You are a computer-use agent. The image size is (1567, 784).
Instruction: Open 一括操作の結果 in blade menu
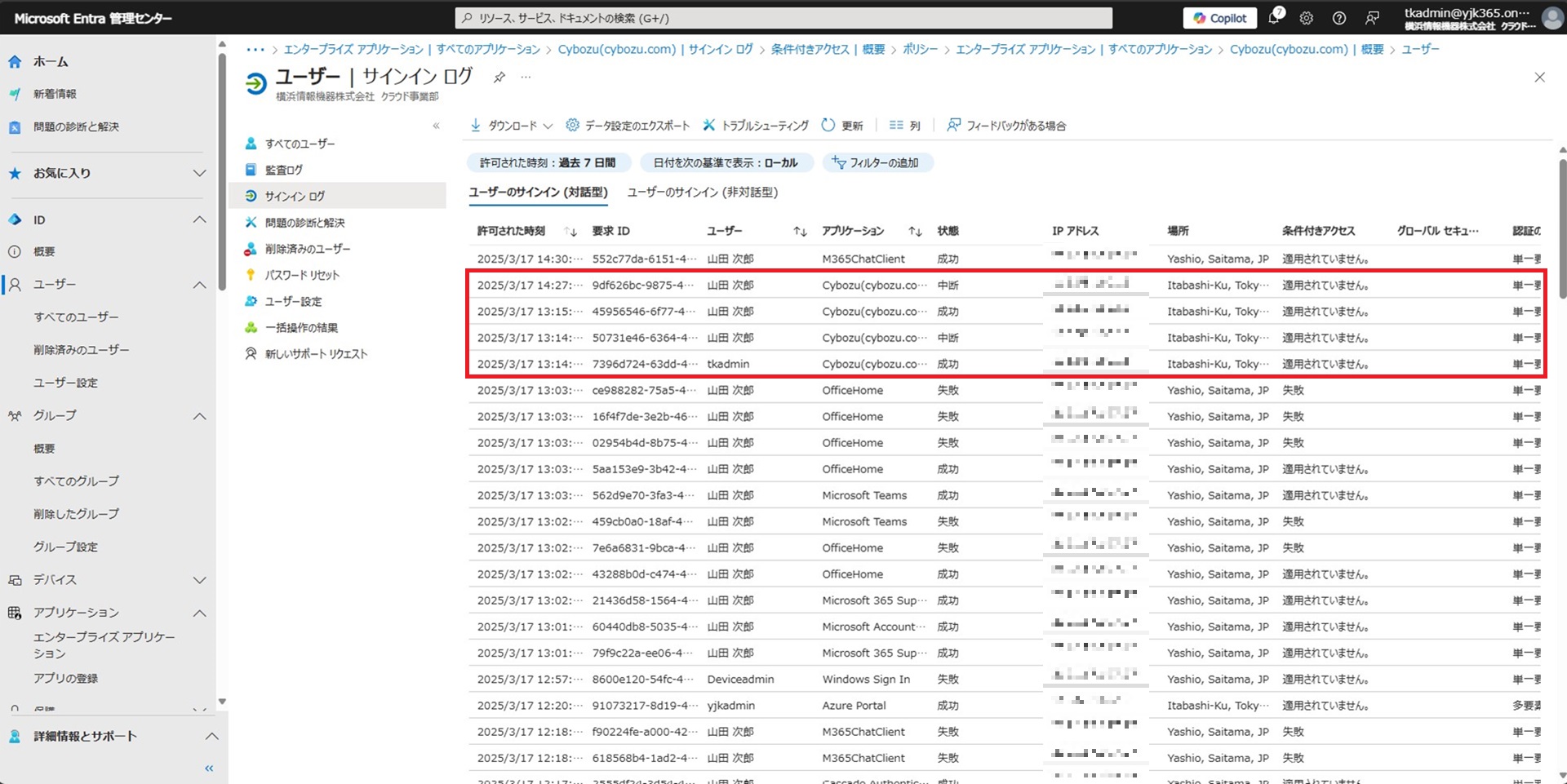[x=301, y=327]
